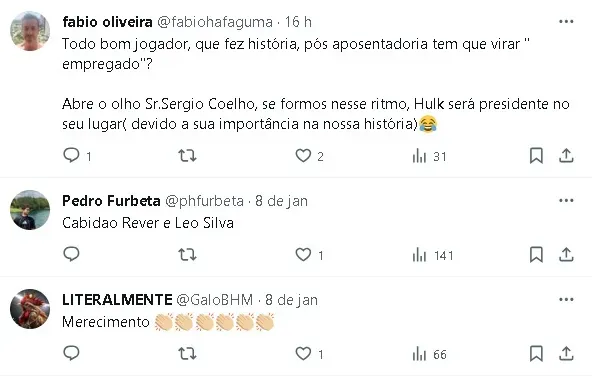Viewport: 592px width, 383px height.
Task: Like Pedro Furbeta's tweet
Action: [303, 255]
